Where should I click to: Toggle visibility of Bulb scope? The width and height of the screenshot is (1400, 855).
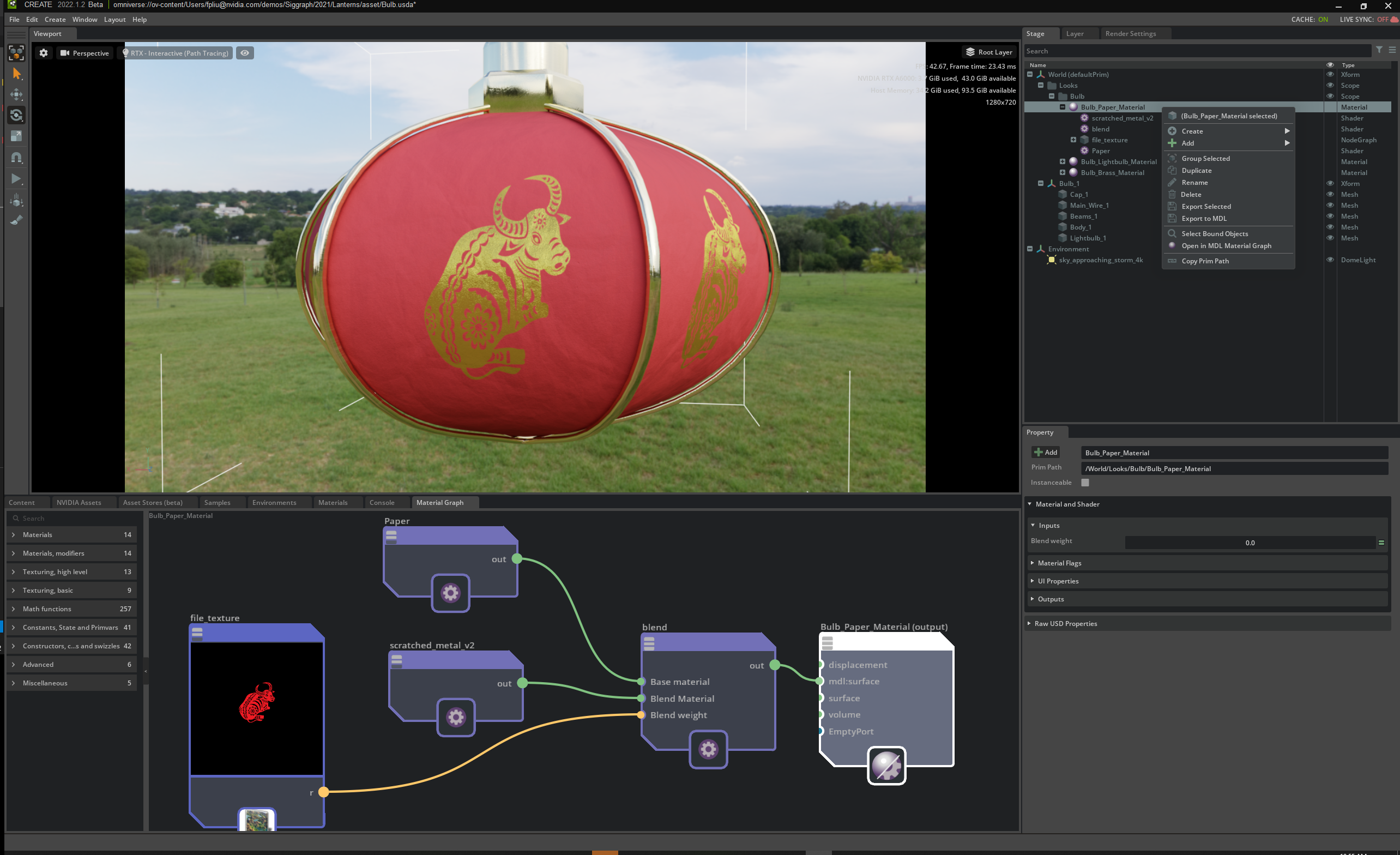point(1330,96)
